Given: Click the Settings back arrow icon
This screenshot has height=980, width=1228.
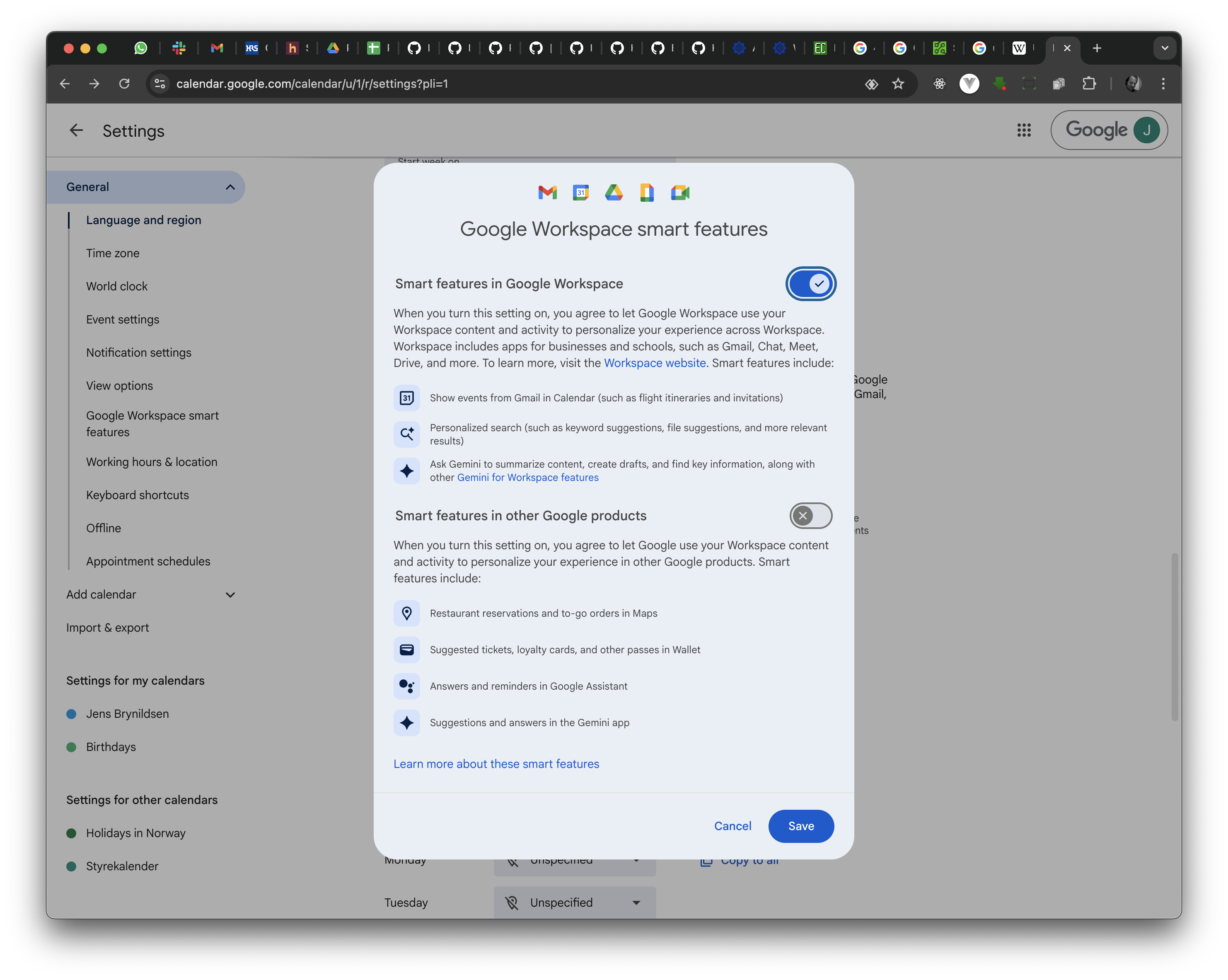Looking at the screenshot, I should coord(76,130).
